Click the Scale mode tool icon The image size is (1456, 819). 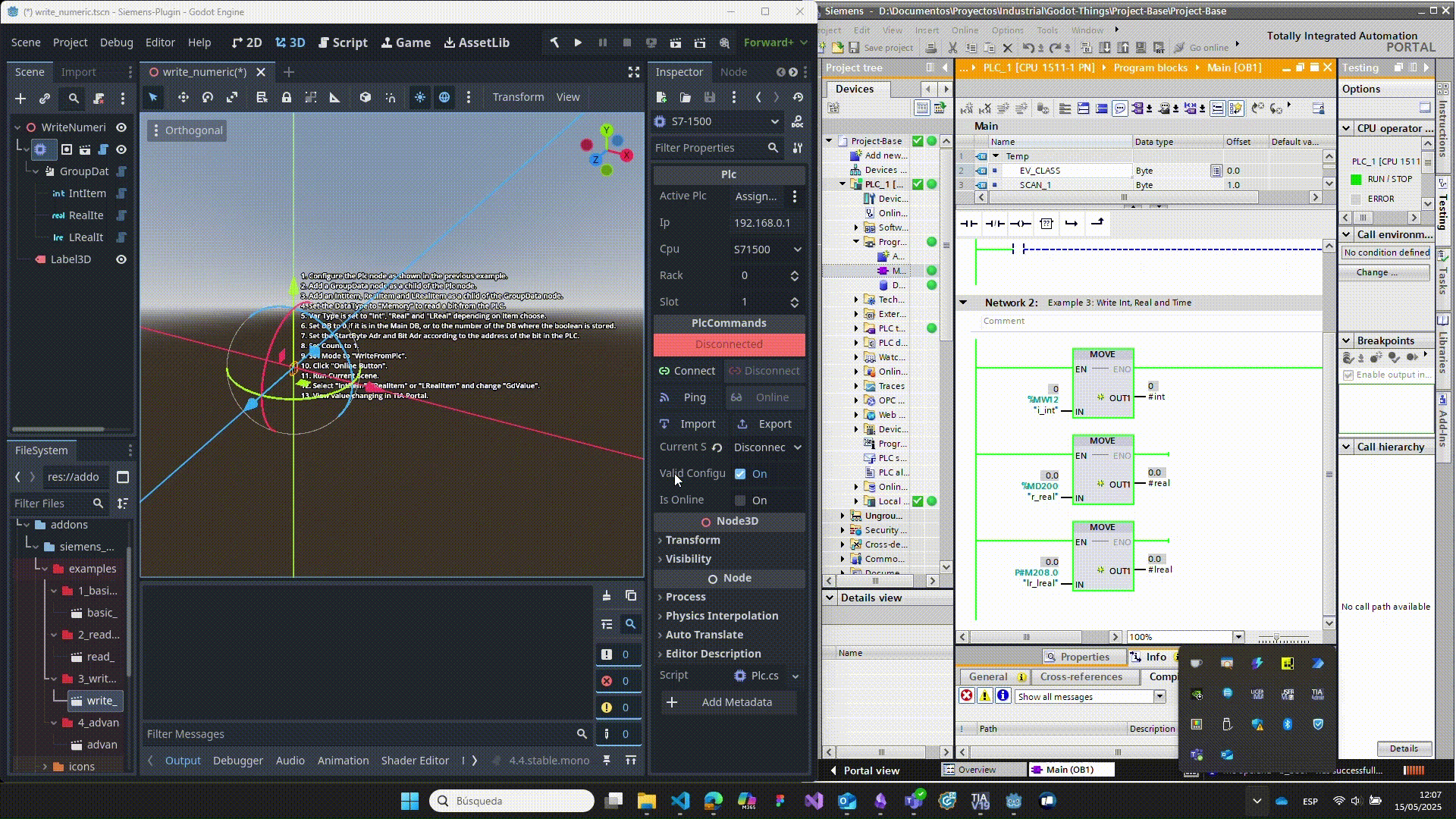(232, 97)
